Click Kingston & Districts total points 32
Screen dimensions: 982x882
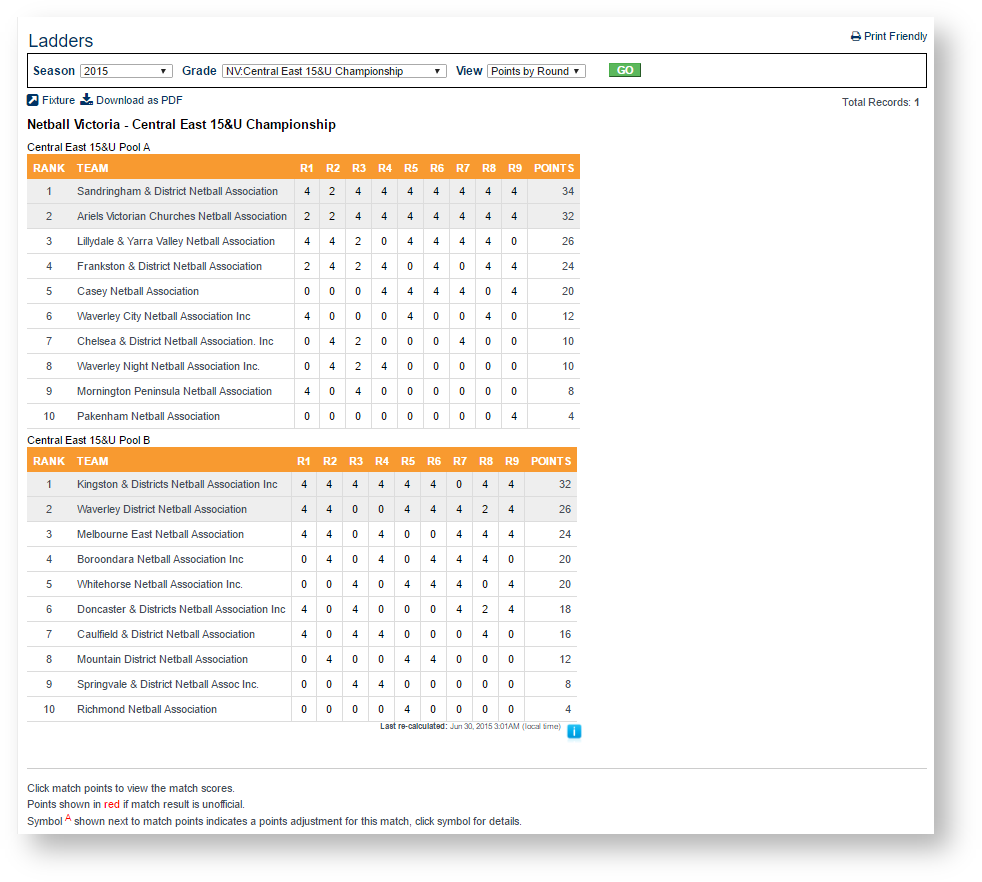564,484
